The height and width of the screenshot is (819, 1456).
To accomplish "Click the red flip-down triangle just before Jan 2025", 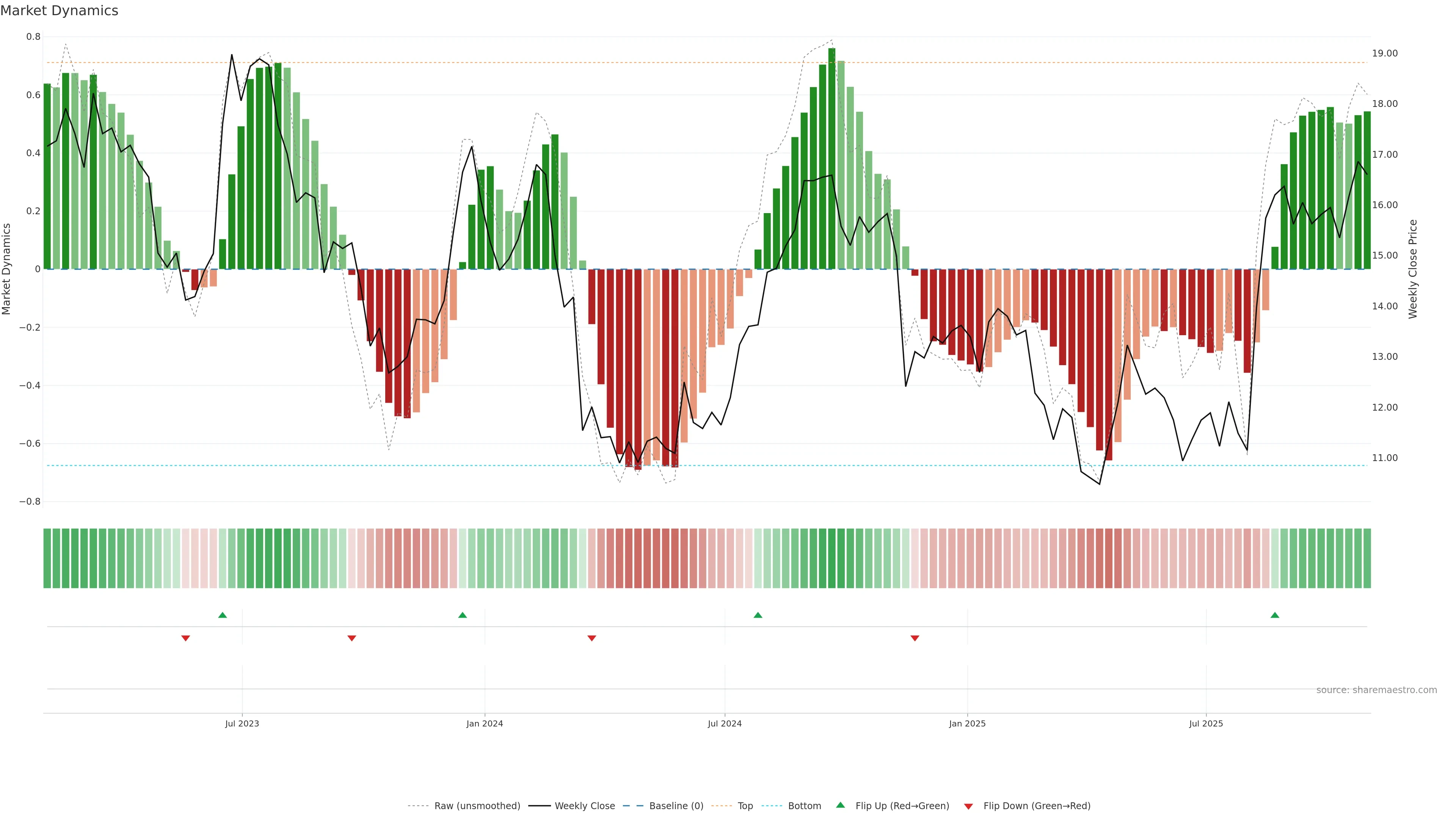I will pos(915,638).
